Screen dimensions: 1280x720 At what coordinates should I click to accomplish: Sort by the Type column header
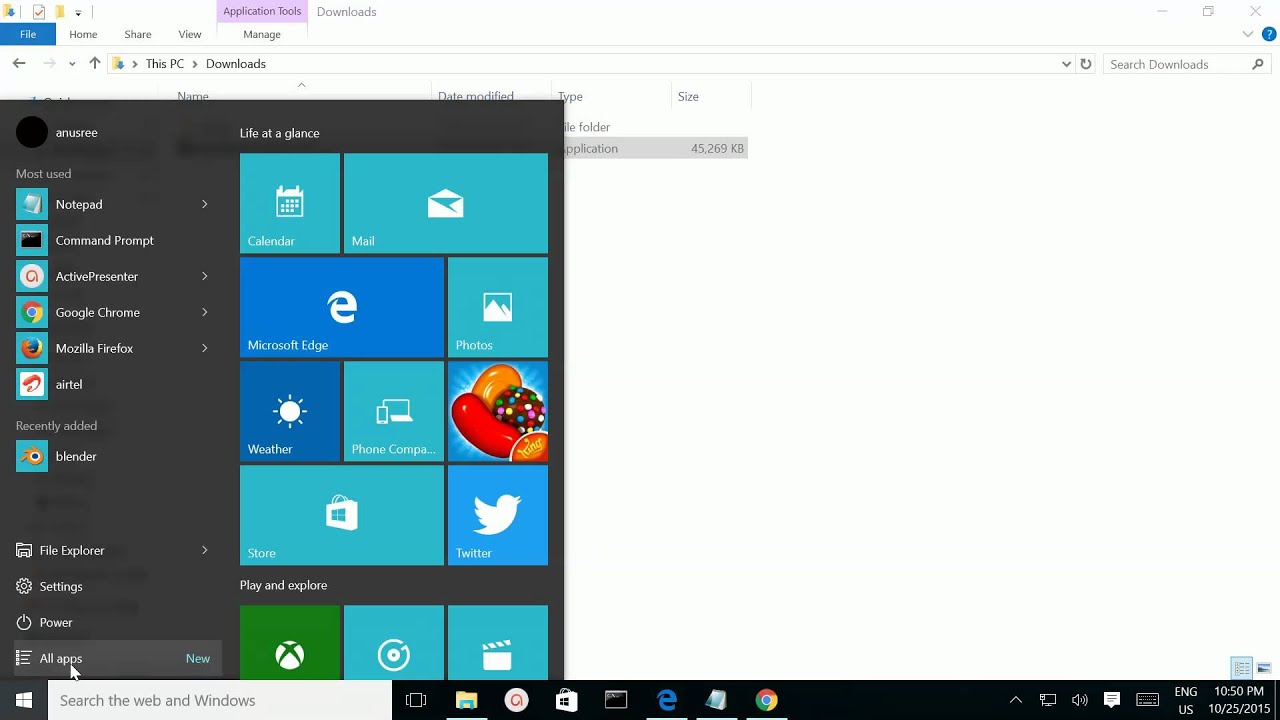[611, 97]
